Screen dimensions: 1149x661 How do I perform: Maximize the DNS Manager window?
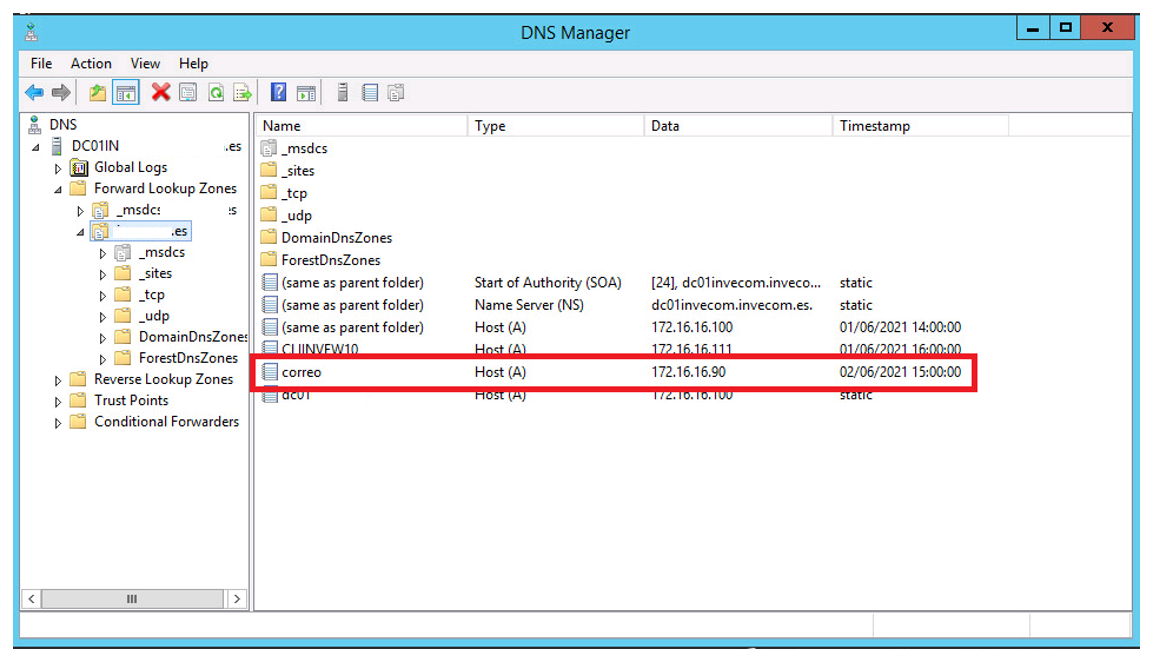1065,29
